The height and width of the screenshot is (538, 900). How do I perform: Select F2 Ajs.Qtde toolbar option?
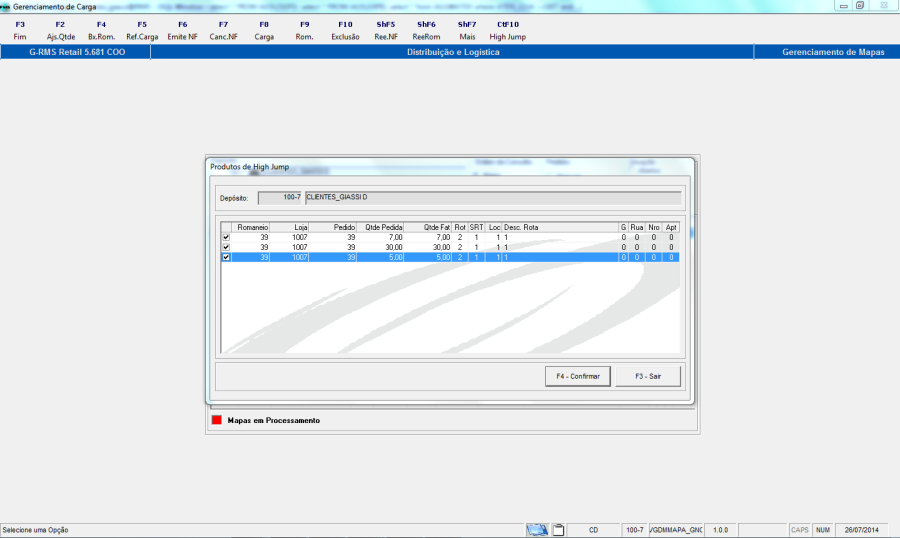tap(60, 30)
